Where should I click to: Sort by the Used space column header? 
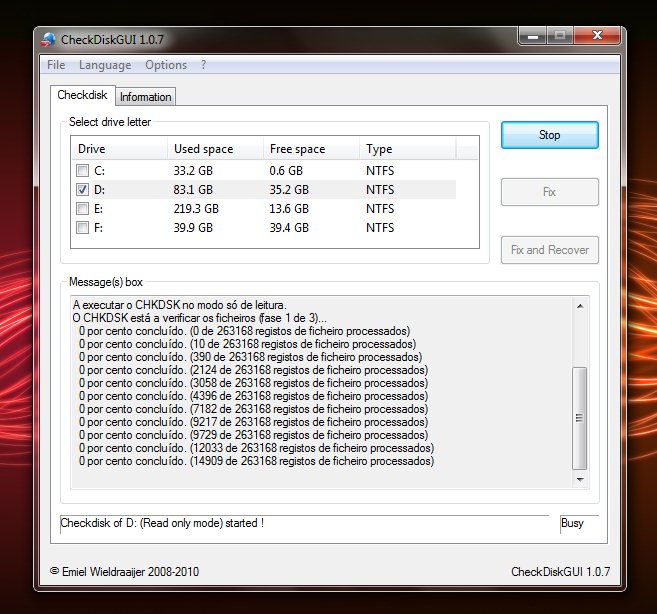pos(215,149)
